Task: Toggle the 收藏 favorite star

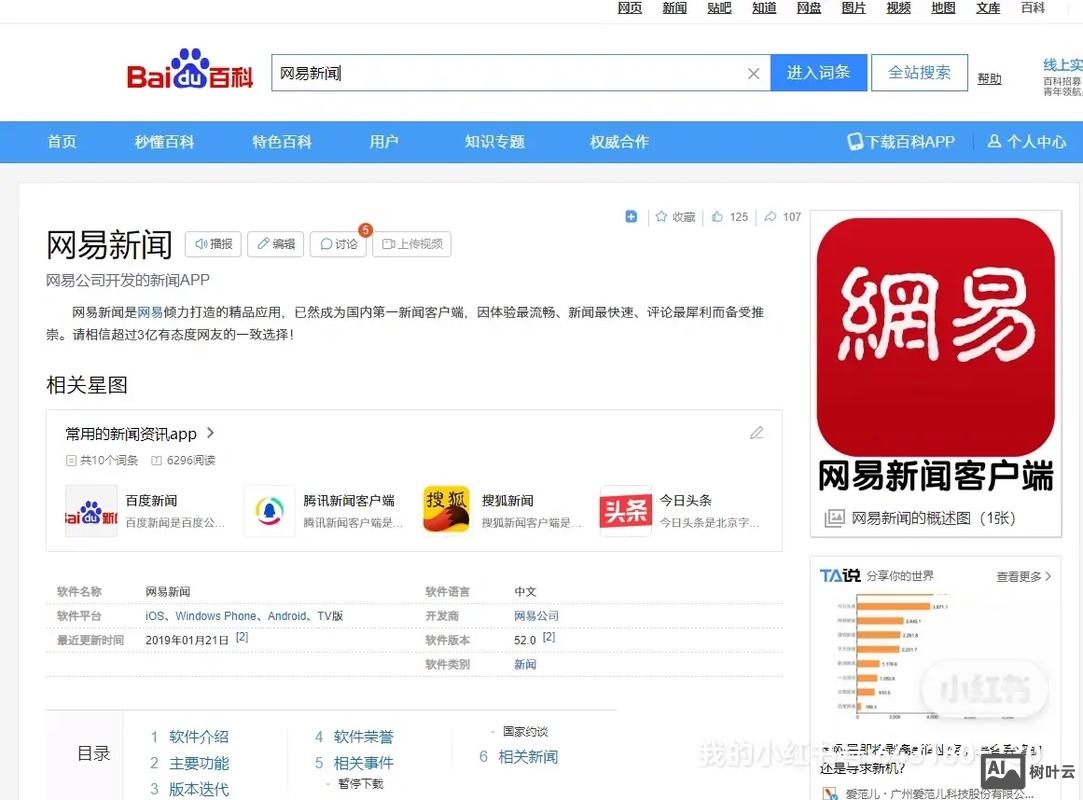Action: coord(663,216)
